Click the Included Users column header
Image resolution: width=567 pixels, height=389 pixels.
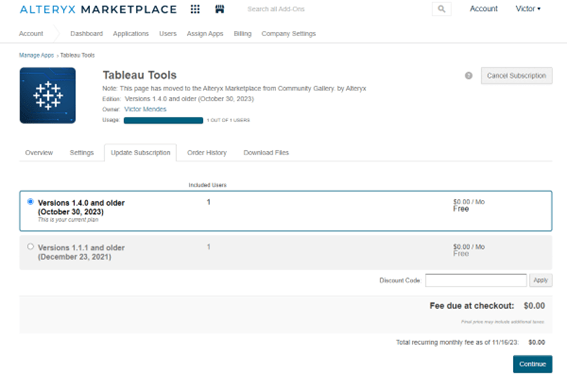coord(208,185)
